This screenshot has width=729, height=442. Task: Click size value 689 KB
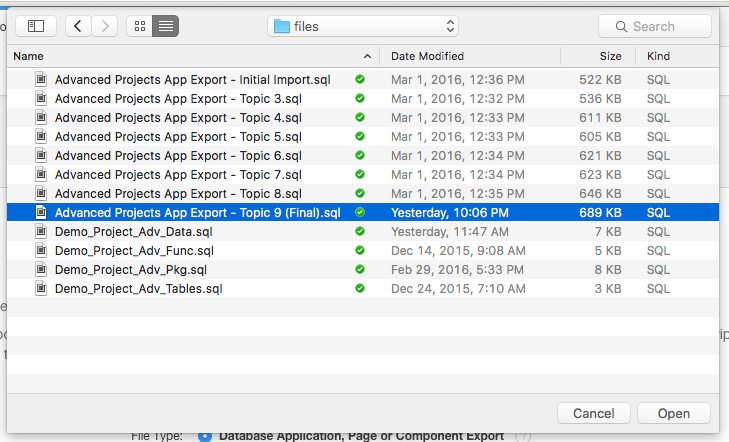coord(600,212)
